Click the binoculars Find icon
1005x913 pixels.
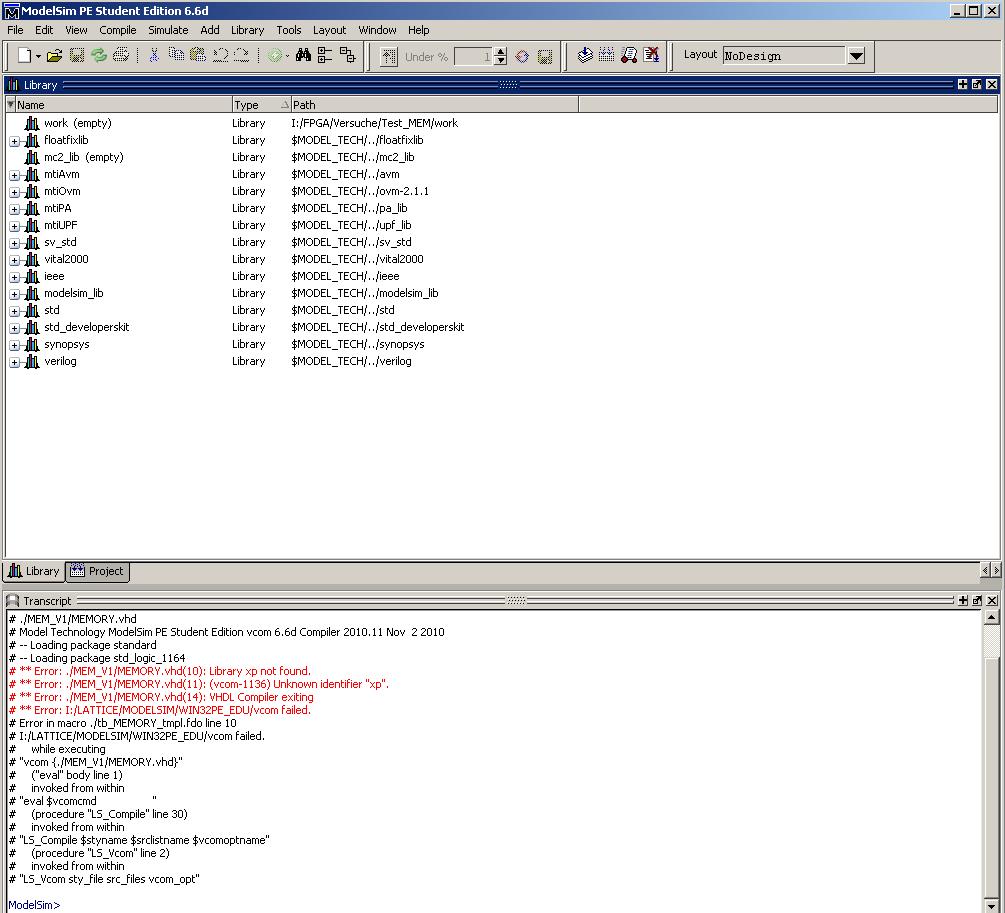click(x=303, y=55)
